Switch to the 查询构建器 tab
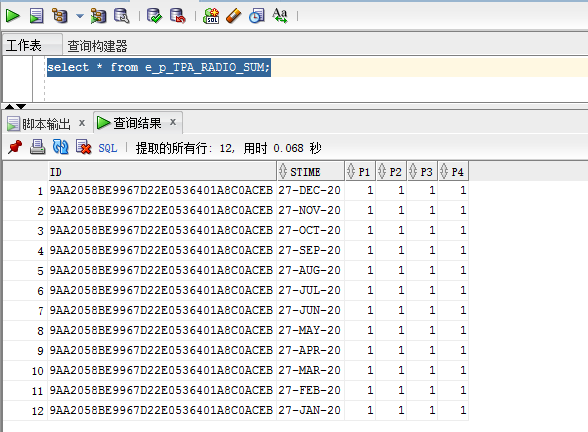 (97, 46)
